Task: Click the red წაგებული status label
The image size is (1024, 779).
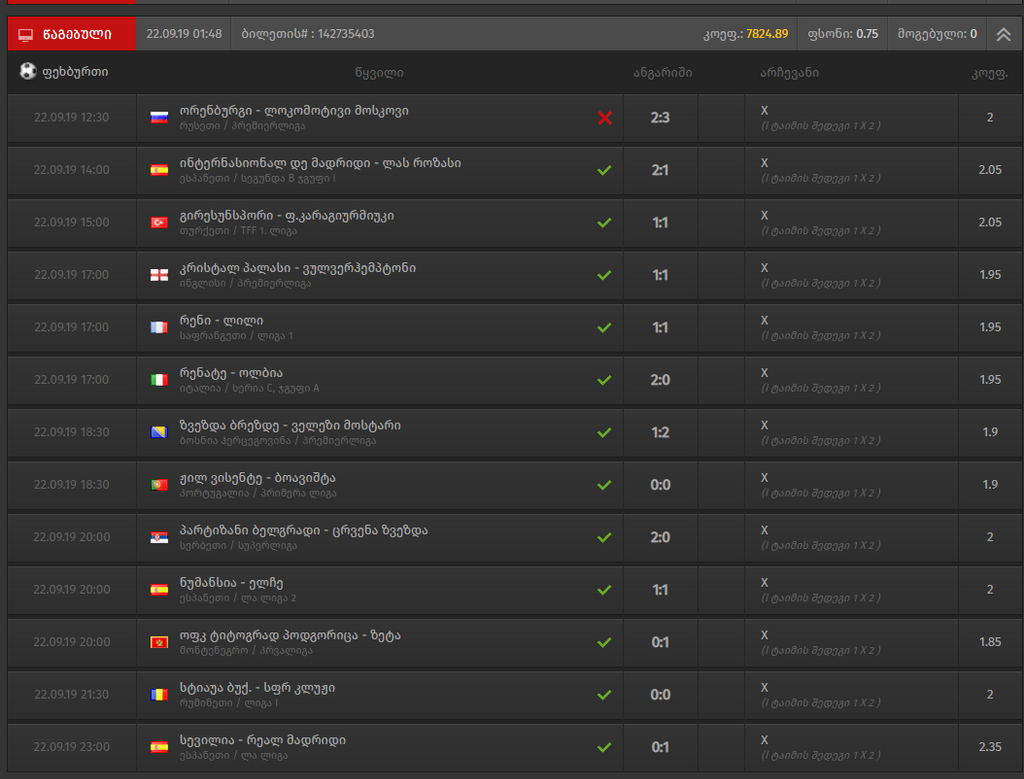Action: click(72, 34)
